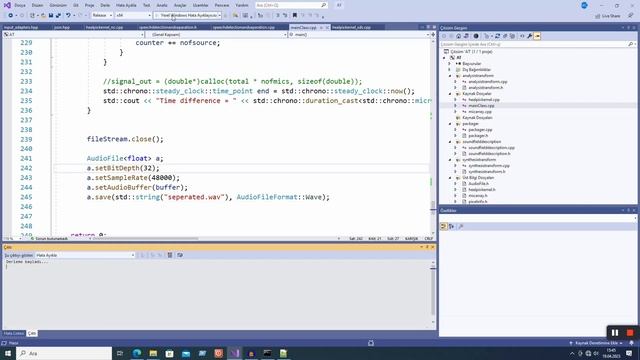
Task: Select packager.cpp in Solution Explorer
Action: point(480,130)
